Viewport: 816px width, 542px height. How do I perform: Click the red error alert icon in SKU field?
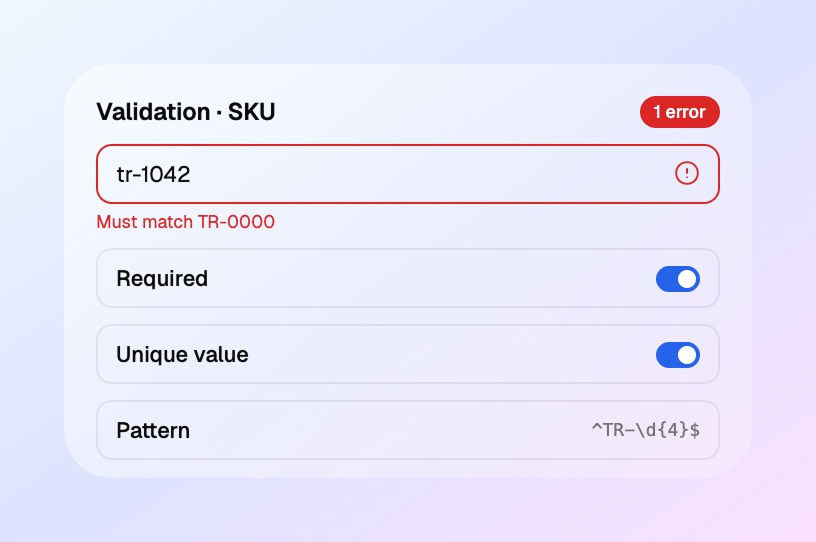[x=686, y=173]
